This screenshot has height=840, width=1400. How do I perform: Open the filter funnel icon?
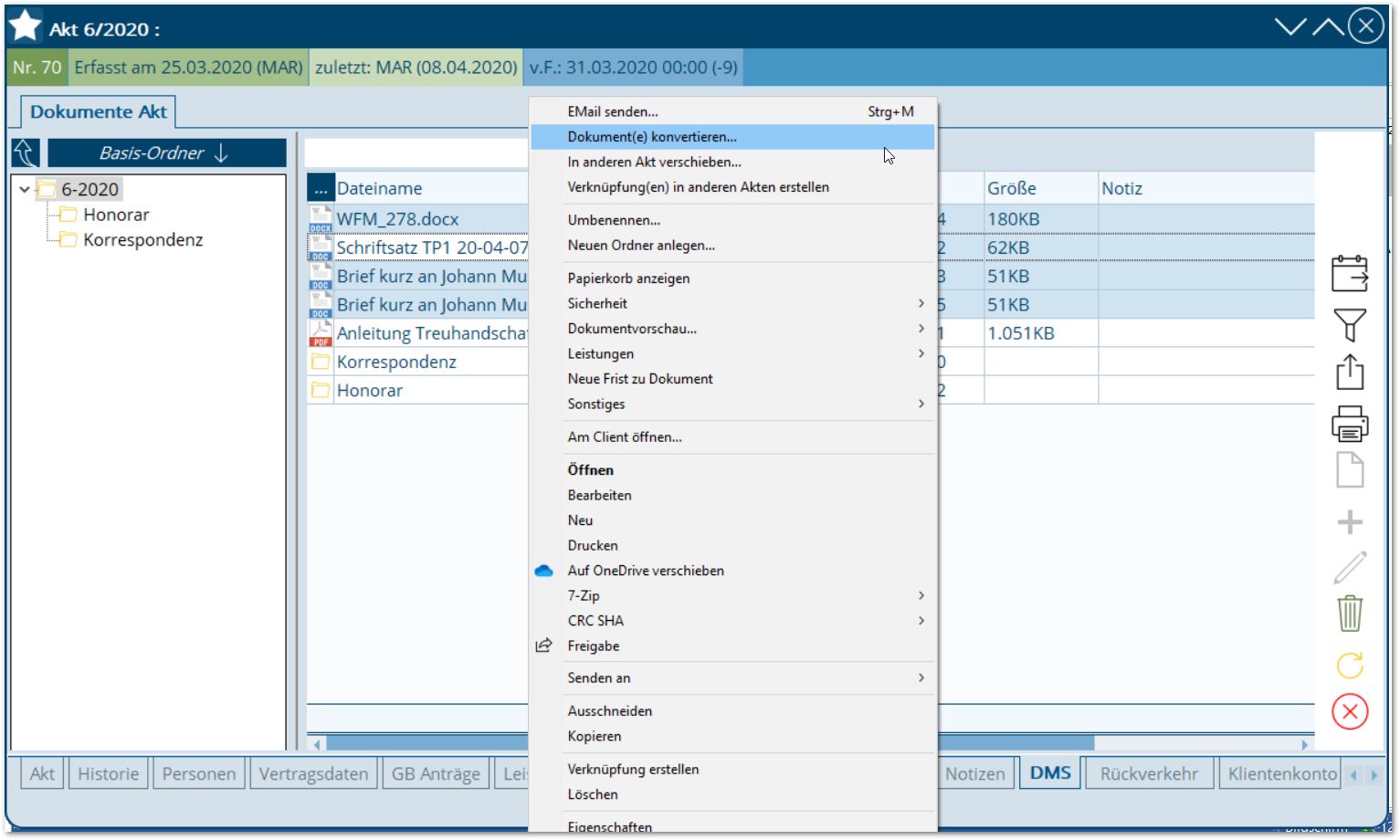point(1350,325)
